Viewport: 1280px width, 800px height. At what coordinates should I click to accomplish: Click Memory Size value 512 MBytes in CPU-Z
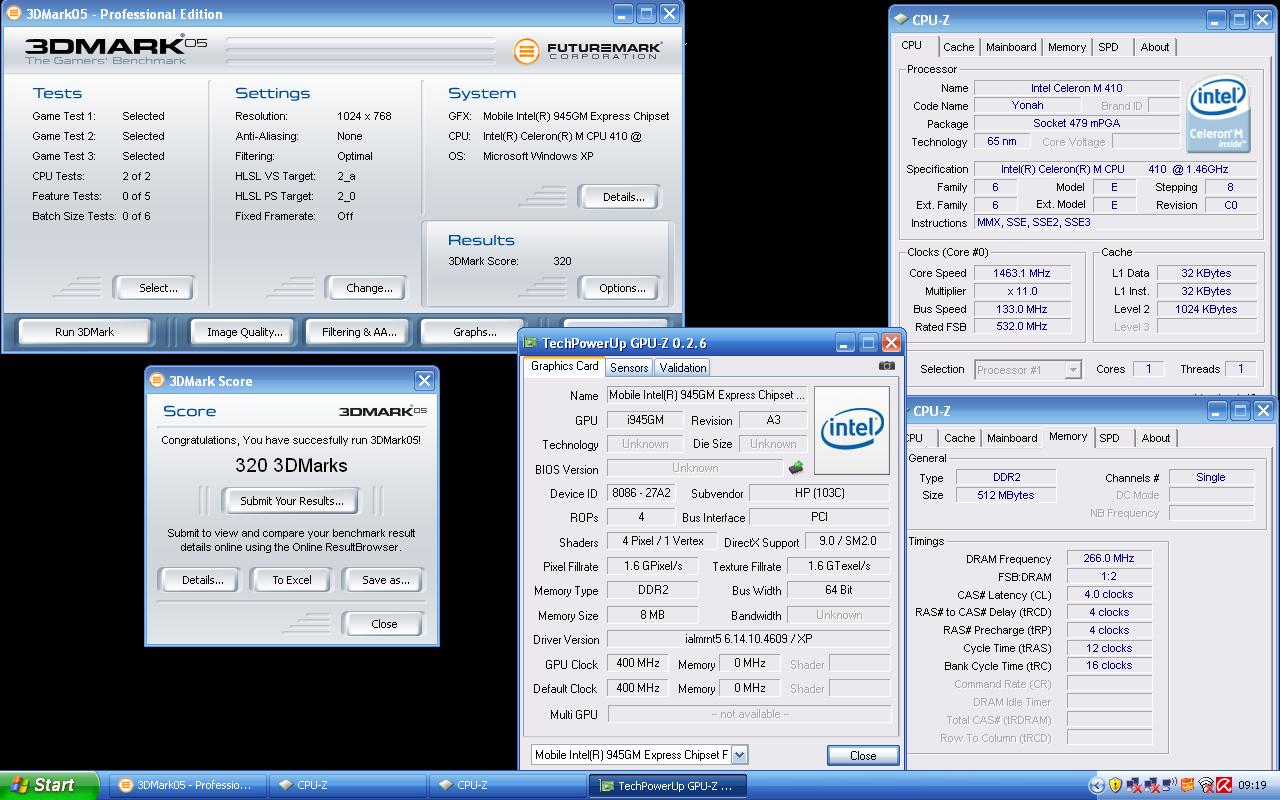tap(1006, 495)
